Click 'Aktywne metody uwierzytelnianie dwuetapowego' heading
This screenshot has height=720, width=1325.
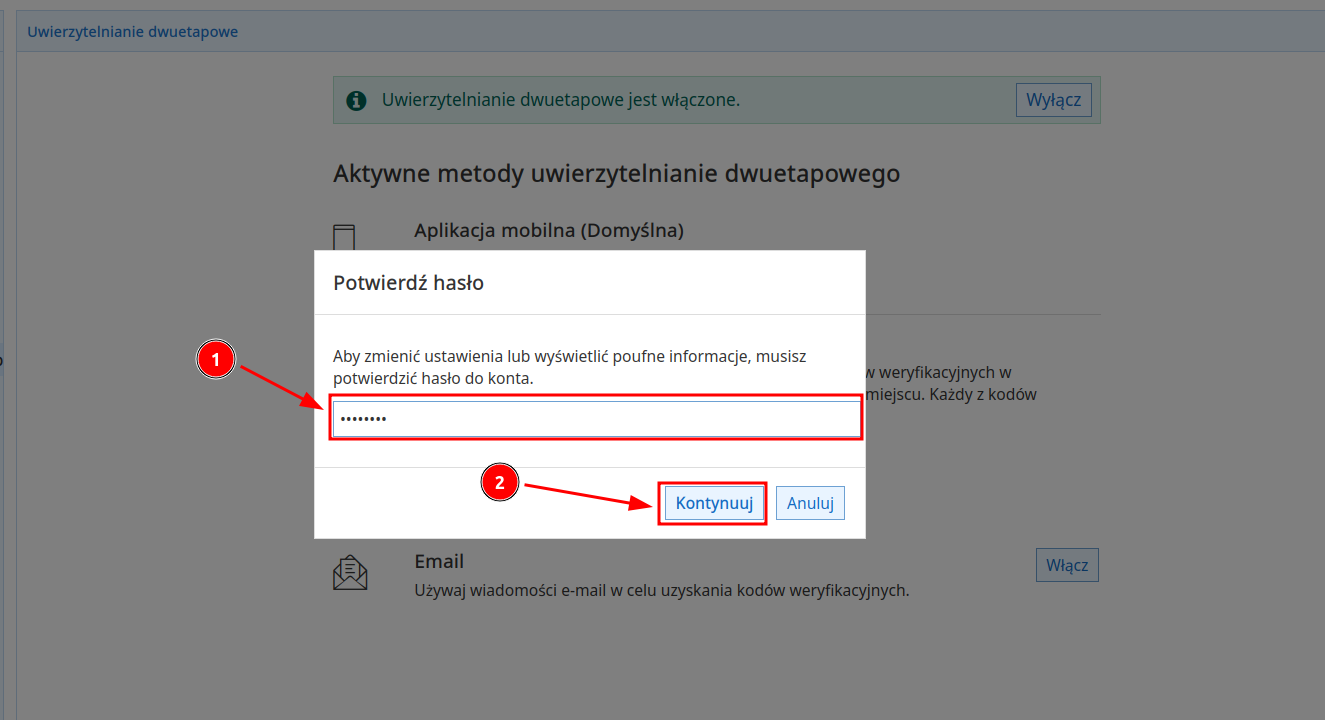616,174
